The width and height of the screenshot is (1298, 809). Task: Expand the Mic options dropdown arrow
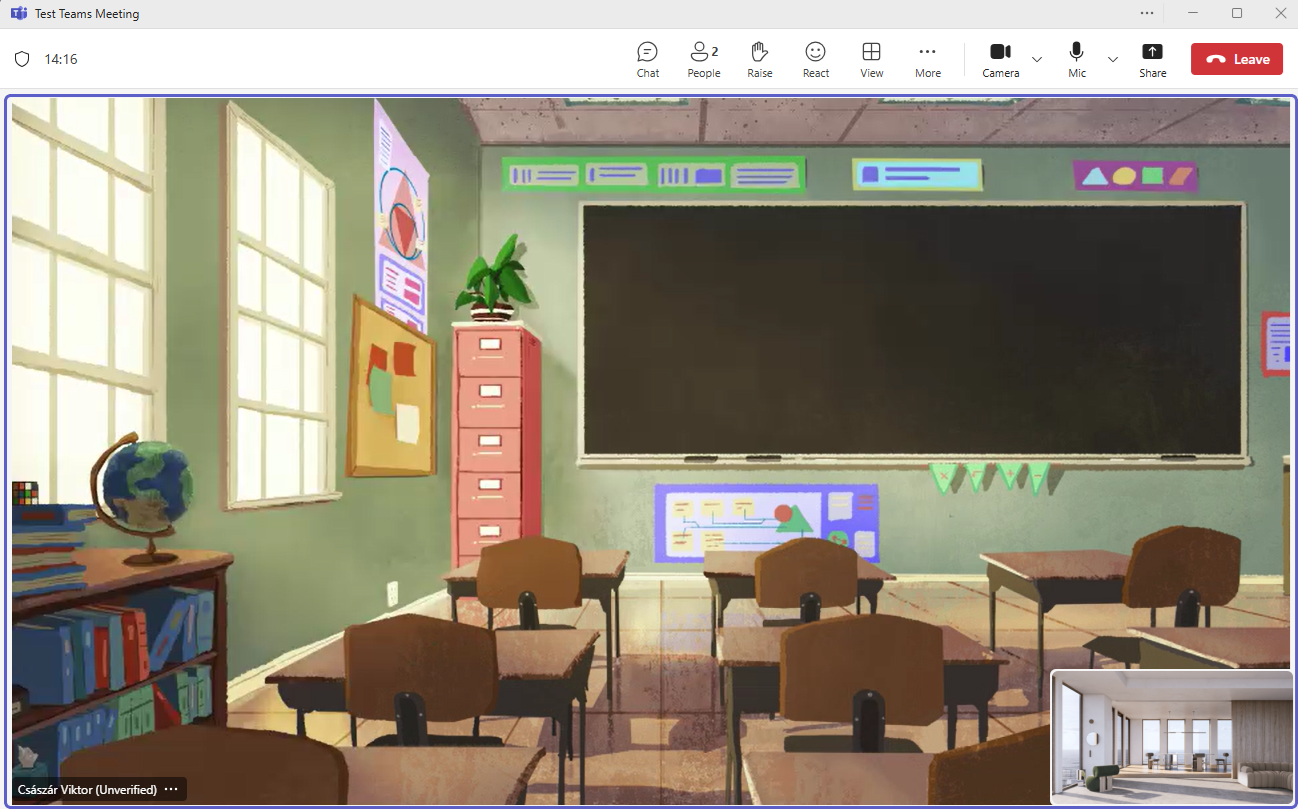[1113, 59]
